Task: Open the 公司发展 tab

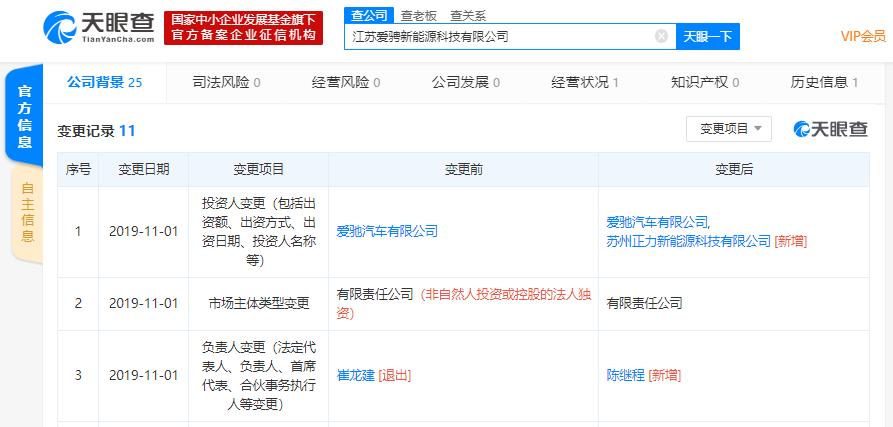Action: click(465, 83)
